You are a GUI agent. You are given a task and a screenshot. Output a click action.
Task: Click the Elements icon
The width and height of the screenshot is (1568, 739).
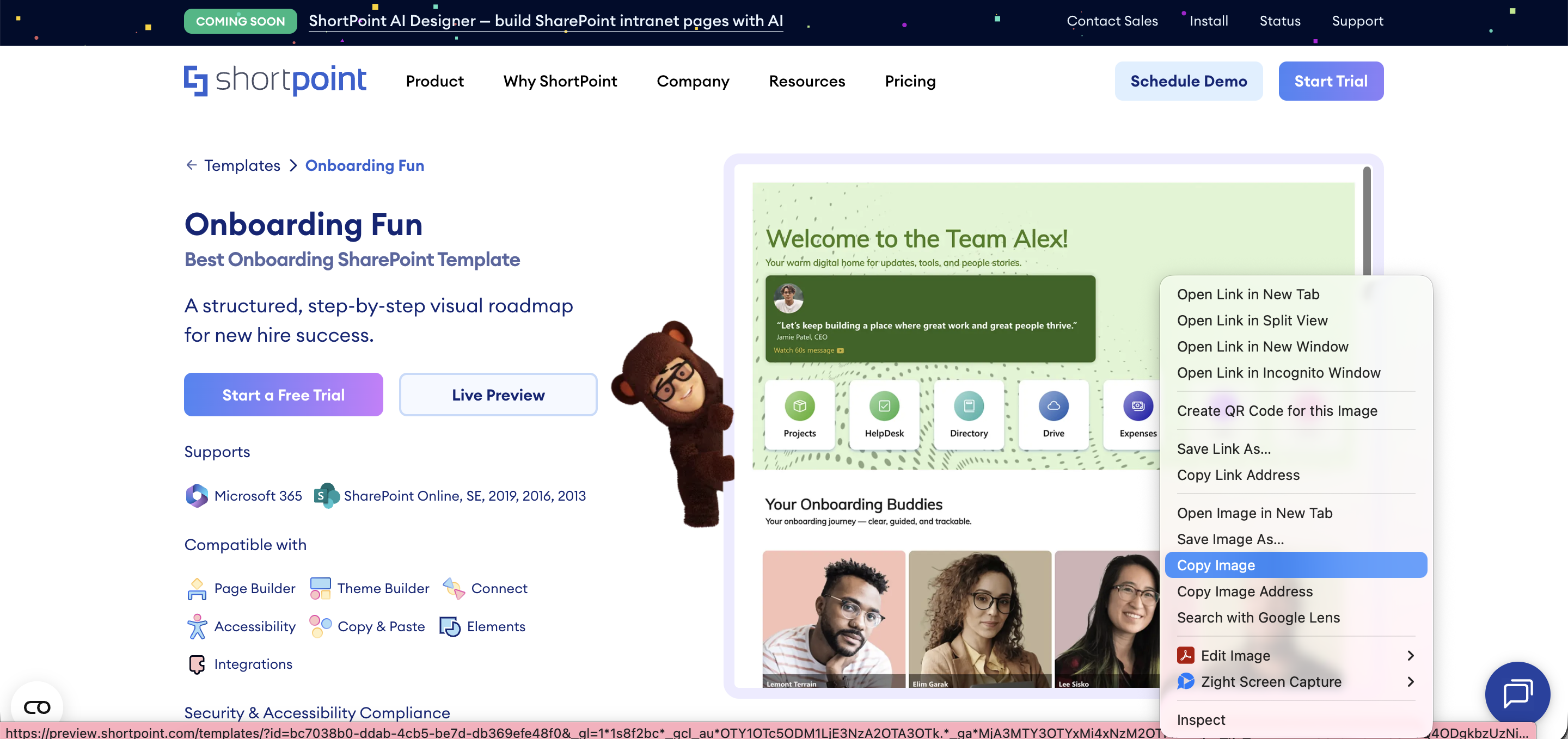click(x=450, y=626)
